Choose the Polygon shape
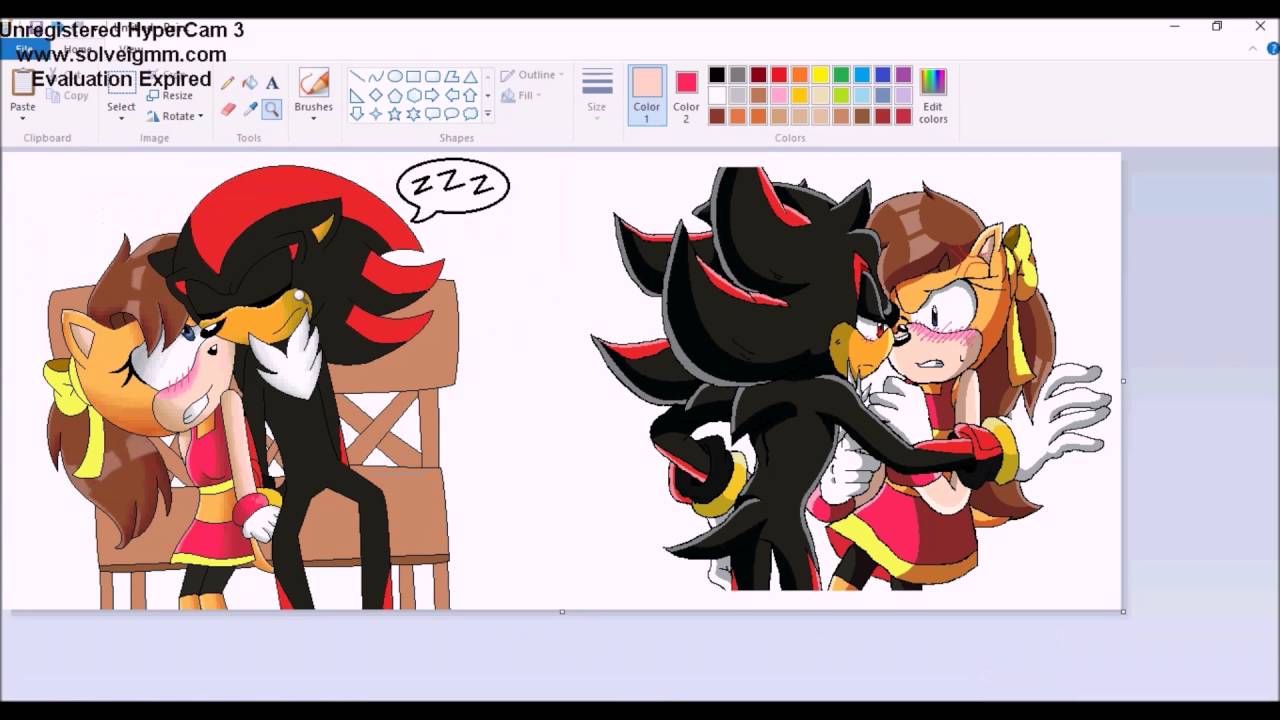1280x720 pixels. pos(451,76)
